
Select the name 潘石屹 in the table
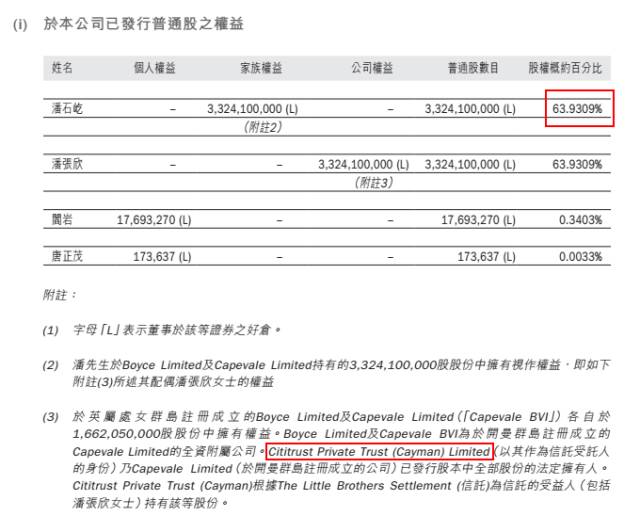point(67,108)
